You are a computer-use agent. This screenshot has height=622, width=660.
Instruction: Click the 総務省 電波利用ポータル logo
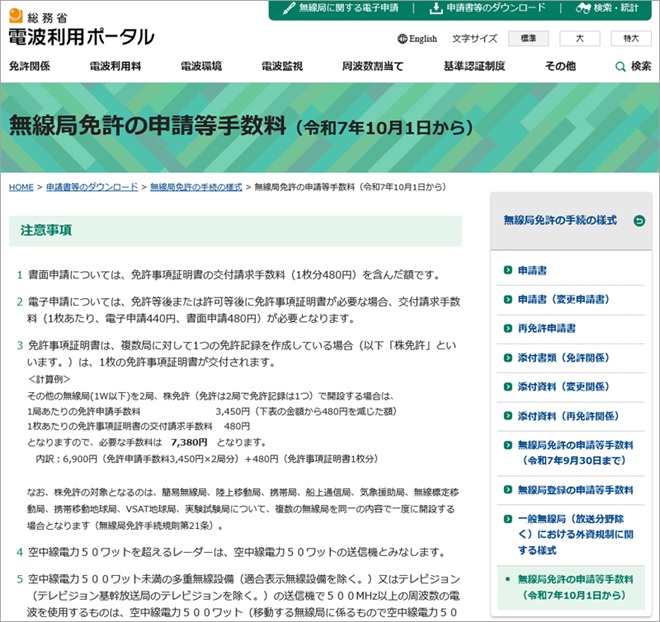(x=82, y=28)
